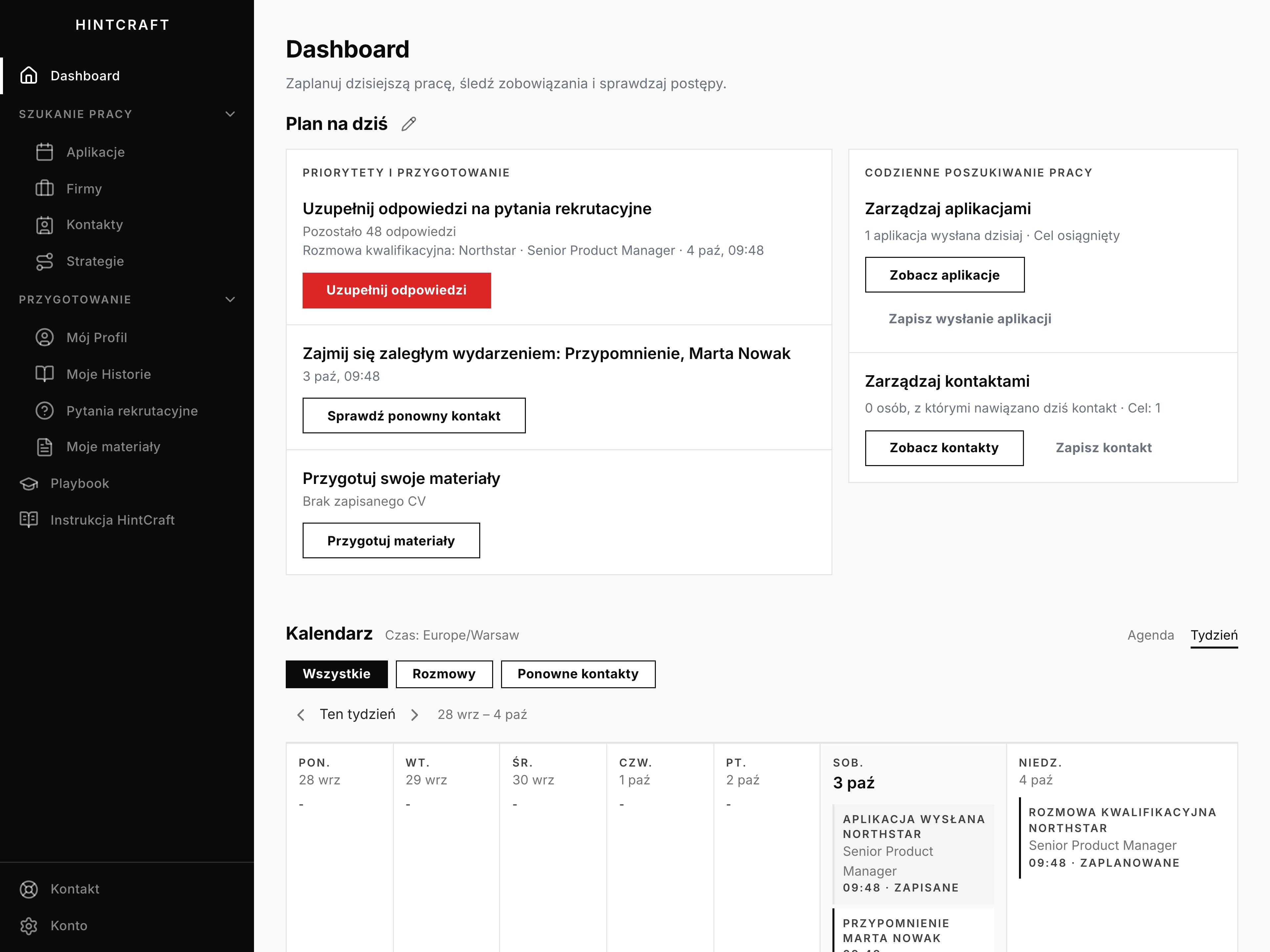This screenshot has height=952, width=1270.
Task: Edit Plan na dziś with pencil icon
Action: (x=409, y=124)
